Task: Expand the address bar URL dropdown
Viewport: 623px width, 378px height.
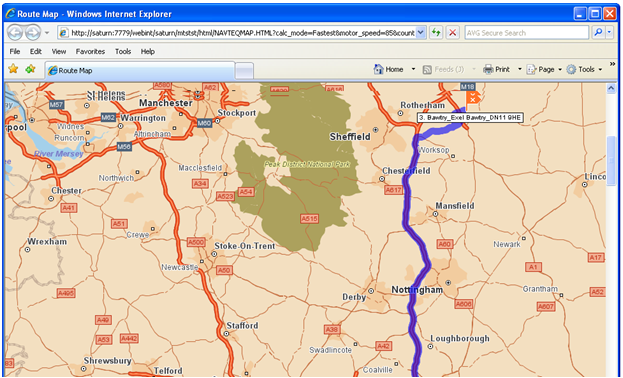Action: click(x=421, y=33)
